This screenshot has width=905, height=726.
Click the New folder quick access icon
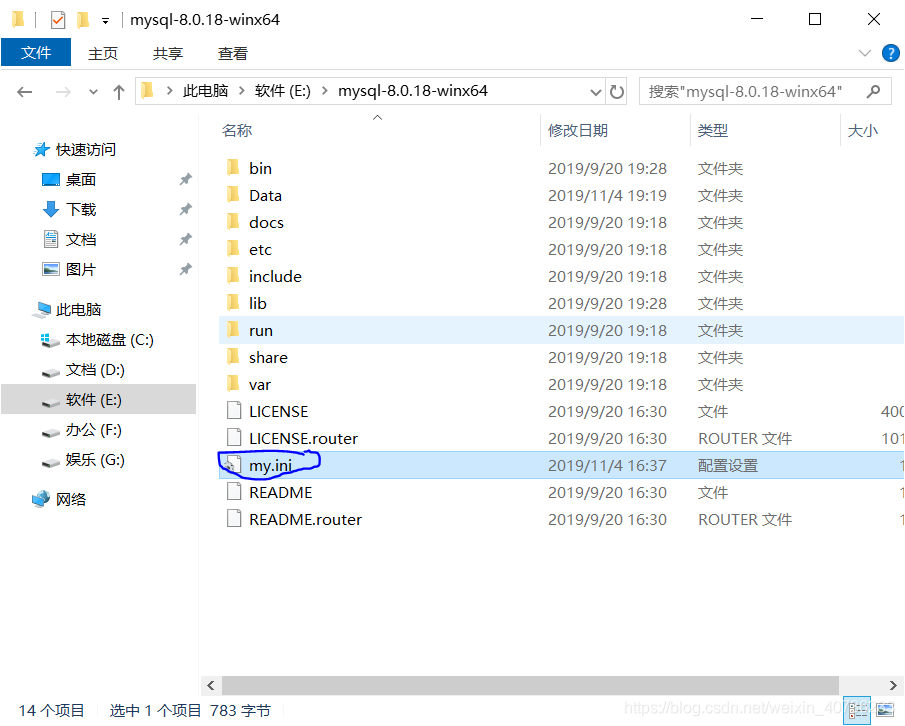pos(83,20)
